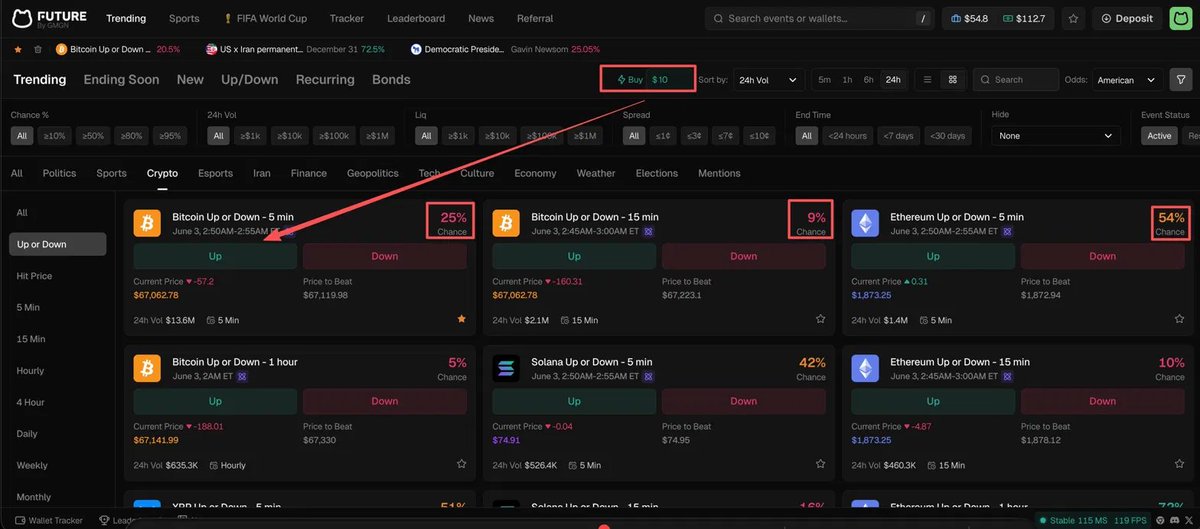
Task: Open the green cat profile avatar
Action: tap(1181, 18)
